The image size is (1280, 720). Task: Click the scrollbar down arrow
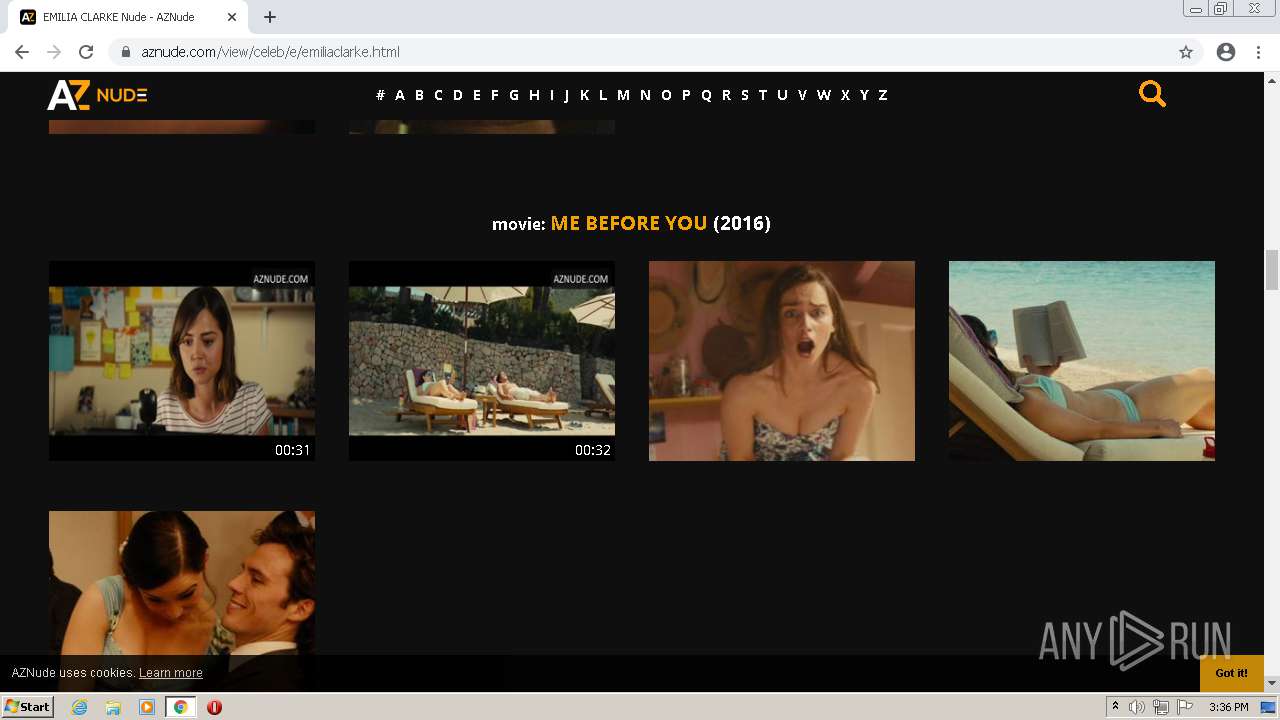1272,683
